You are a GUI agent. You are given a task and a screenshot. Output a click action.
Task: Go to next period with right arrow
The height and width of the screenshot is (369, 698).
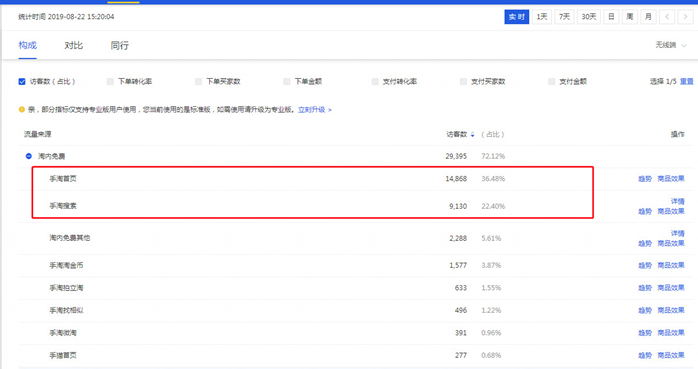[686, 17]
